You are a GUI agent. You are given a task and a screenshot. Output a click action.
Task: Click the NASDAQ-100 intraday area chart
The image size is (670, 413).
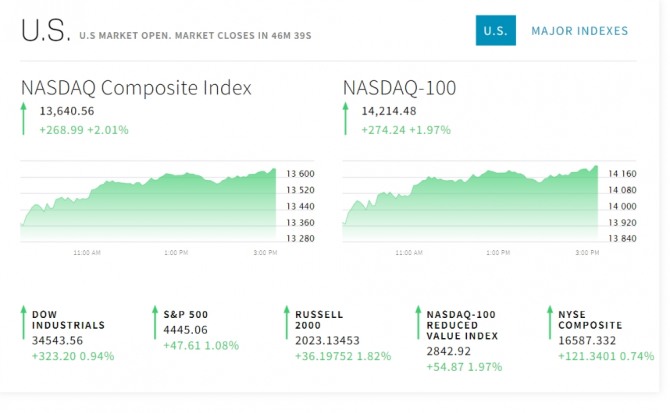[x=470, y=205]
